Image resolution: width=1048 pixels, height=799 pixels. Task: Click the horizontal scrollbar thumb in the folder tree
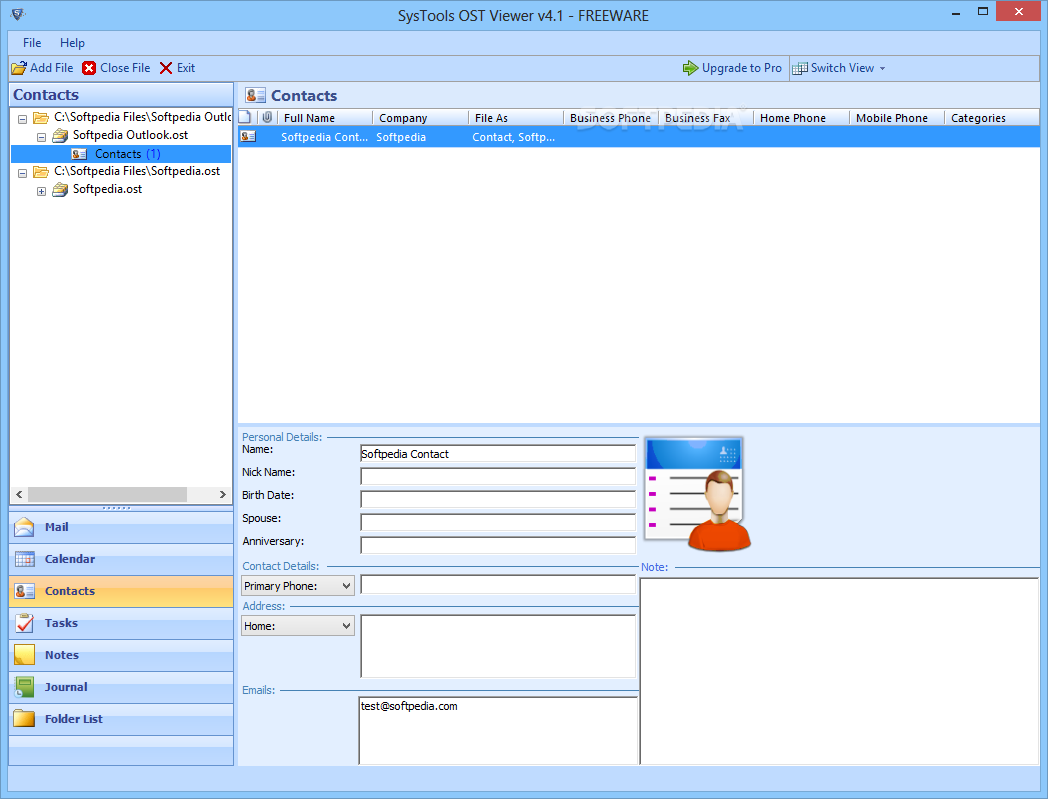pos(107,495)
